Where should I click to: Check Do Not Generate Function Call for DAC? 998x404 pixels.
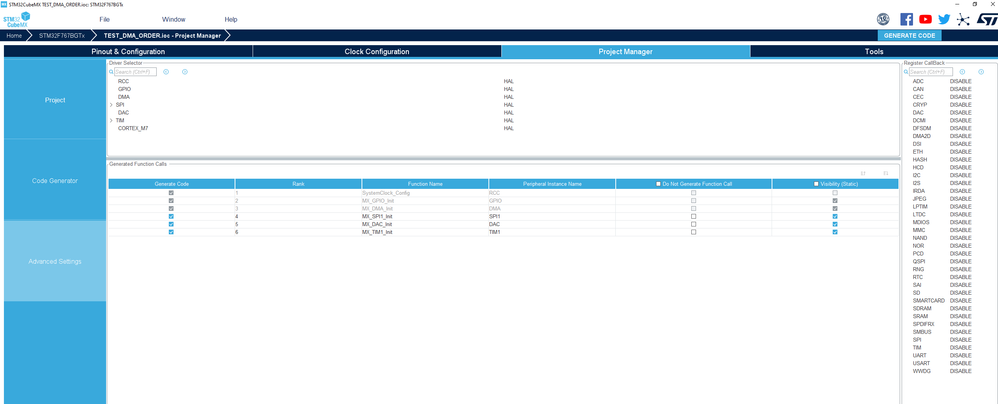(x=694, y=224)
